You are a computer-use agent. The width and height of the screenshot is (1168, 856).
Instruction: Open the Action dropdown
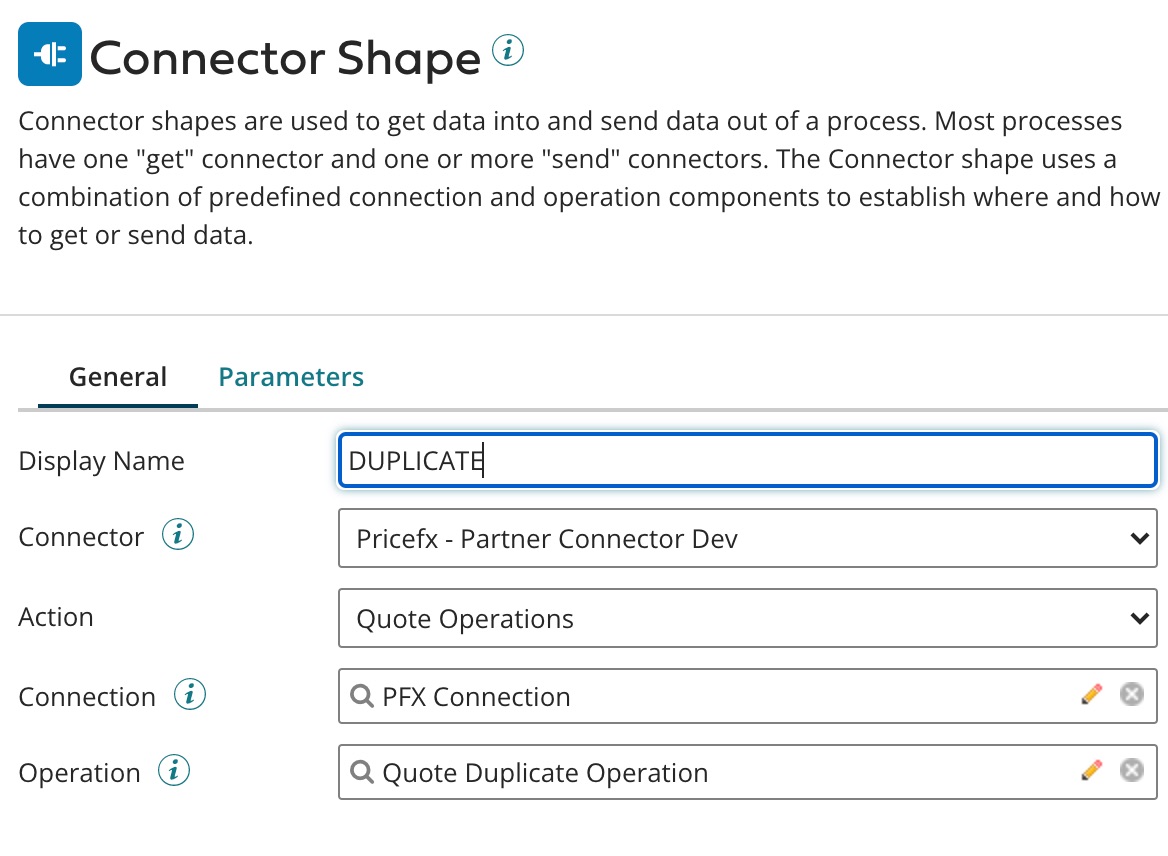click(x=748, y=618)
